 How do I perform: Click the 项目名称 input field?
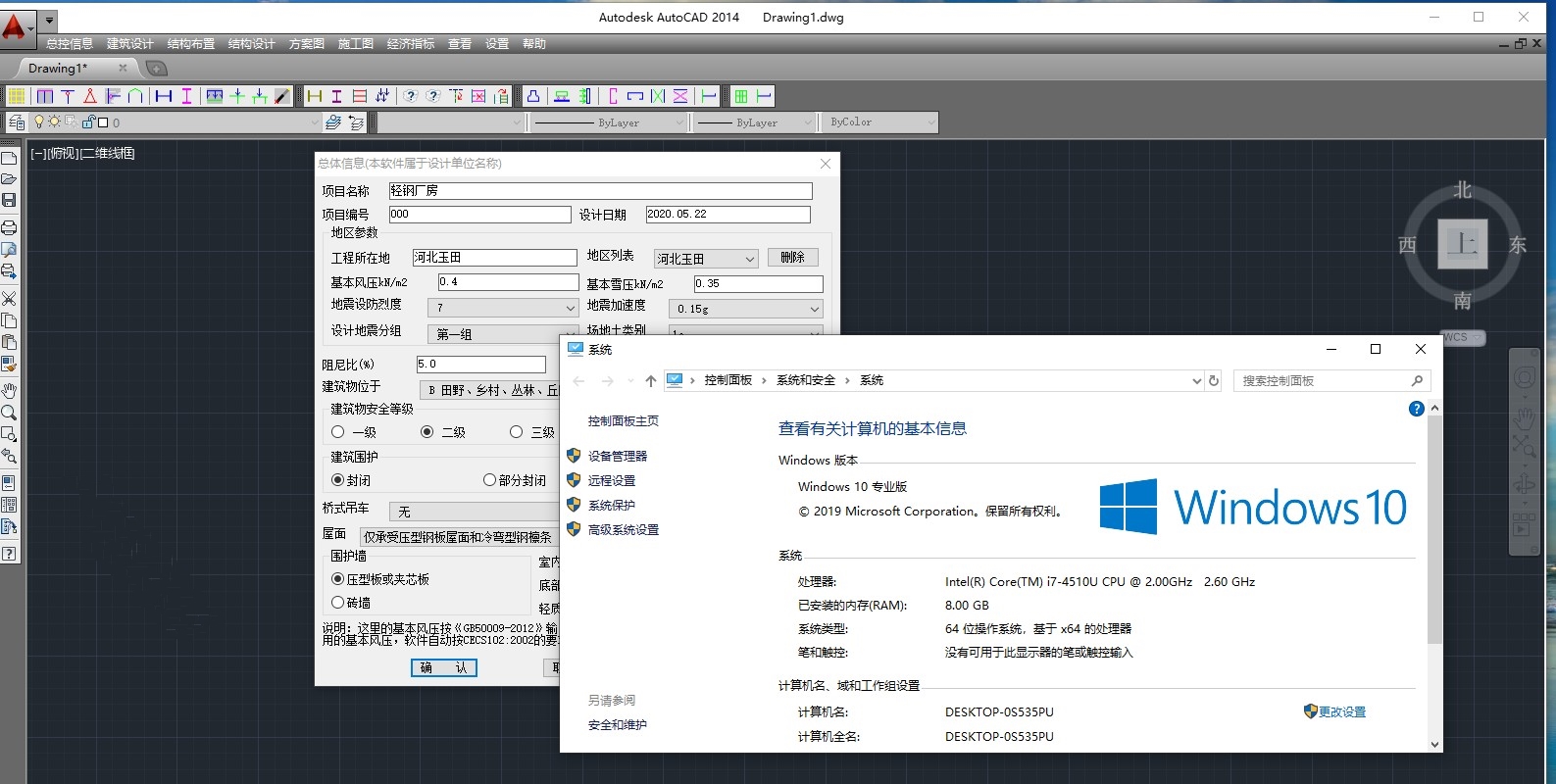(x=600, y=191)
